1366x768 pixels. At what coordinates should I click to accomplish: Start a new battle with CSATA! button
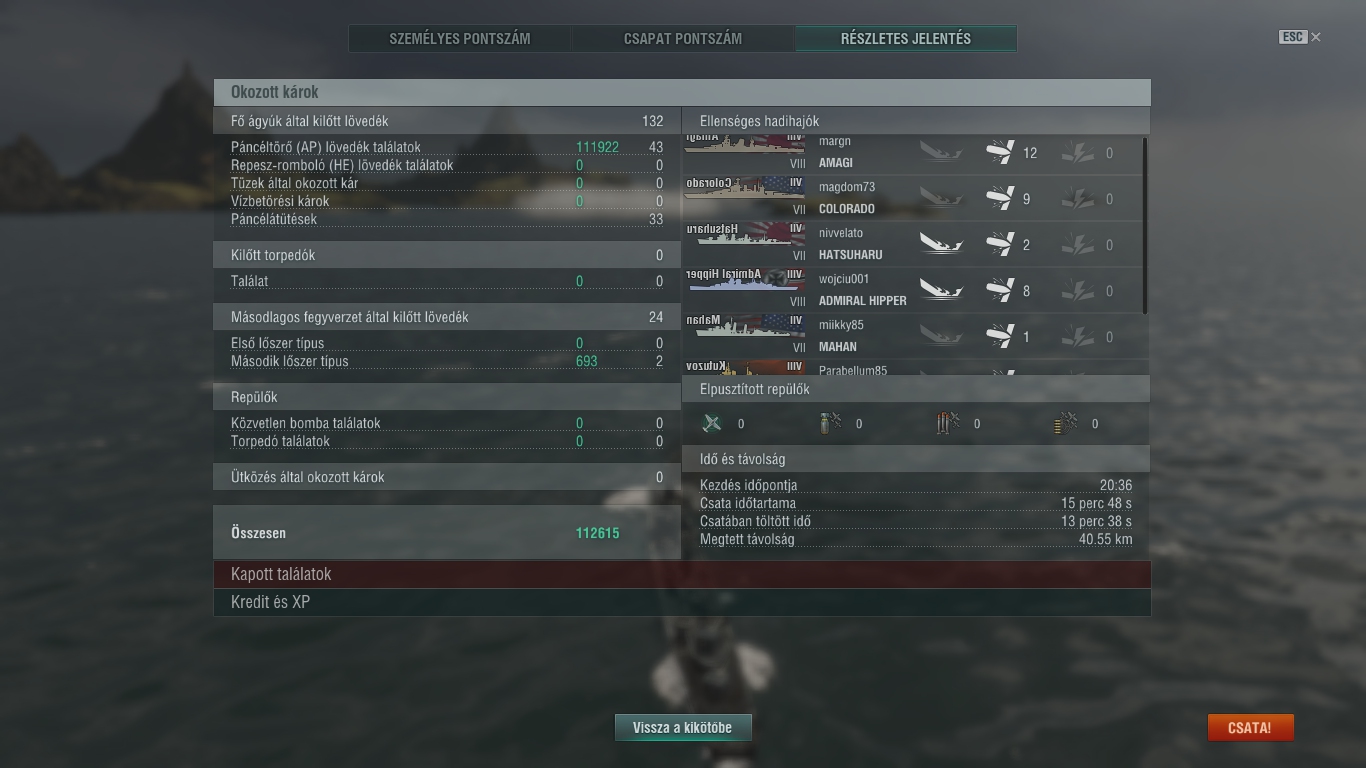pos(1250,728)
